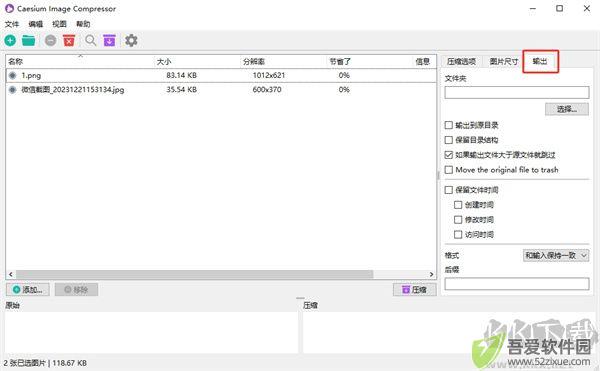Uncheck 如果输出文件大于源文件就跳过 option
This screenshot has height=371, width=600.
(x=449, y=155)
